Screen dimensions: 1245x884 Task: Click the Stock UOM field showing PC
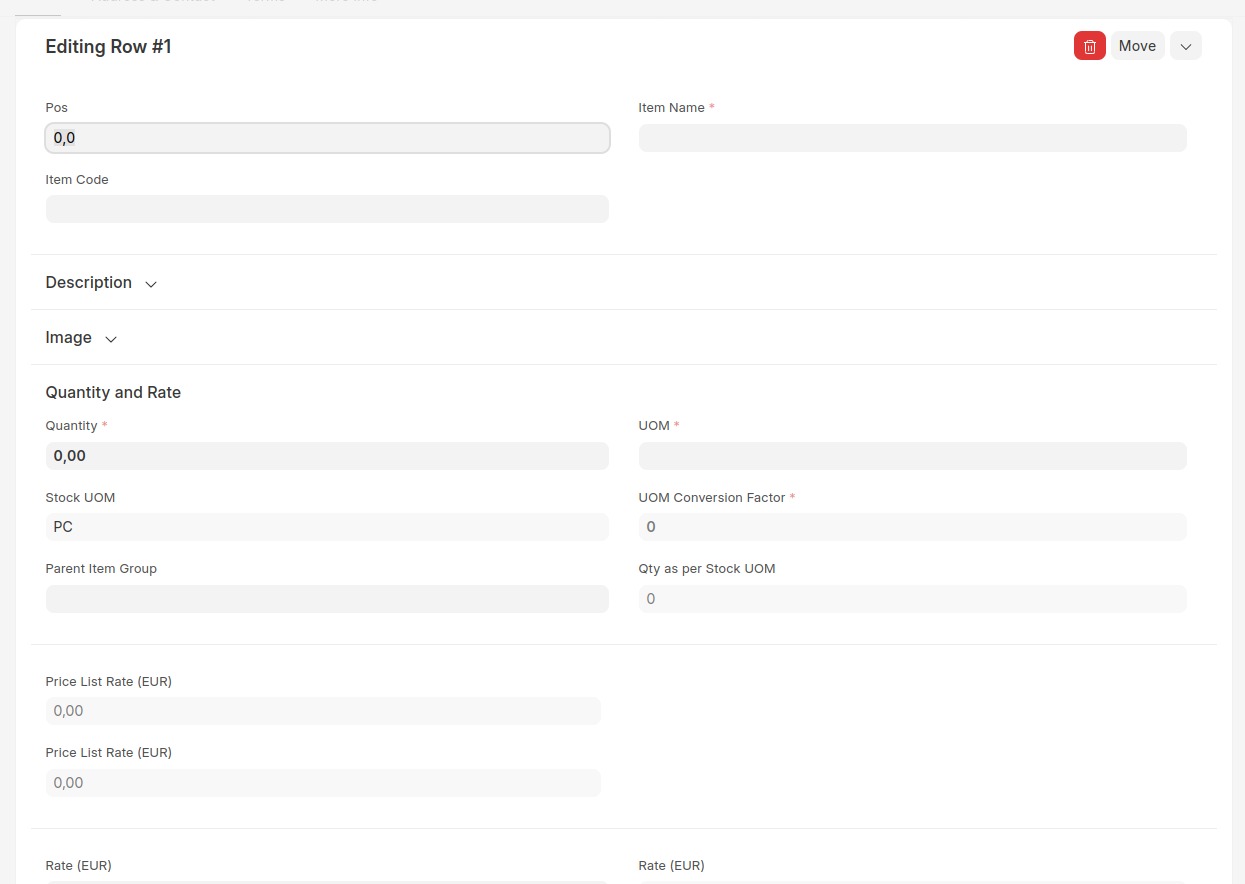[327, 527]
